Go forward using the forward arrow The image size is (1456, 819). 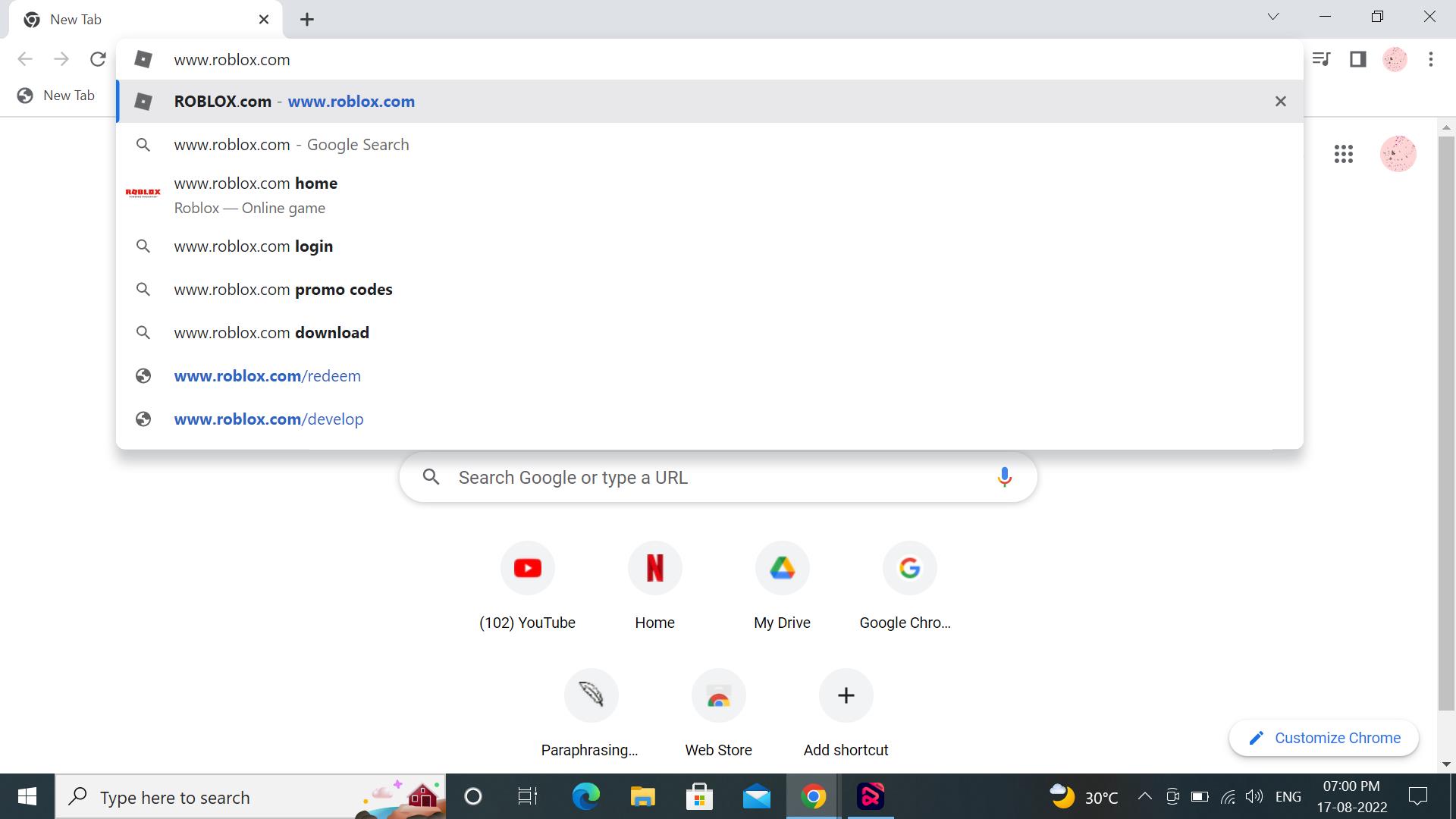pyautogui.click(x=61, y=59)
